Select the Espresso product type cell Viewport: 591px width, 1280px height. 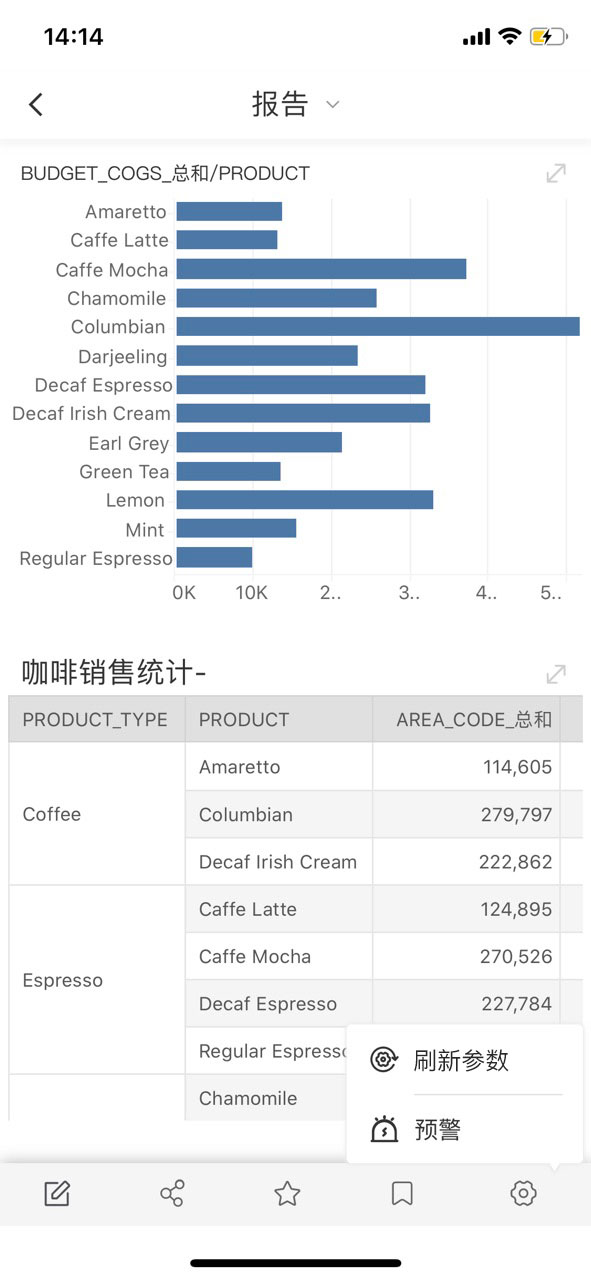[x=97, y=980]
